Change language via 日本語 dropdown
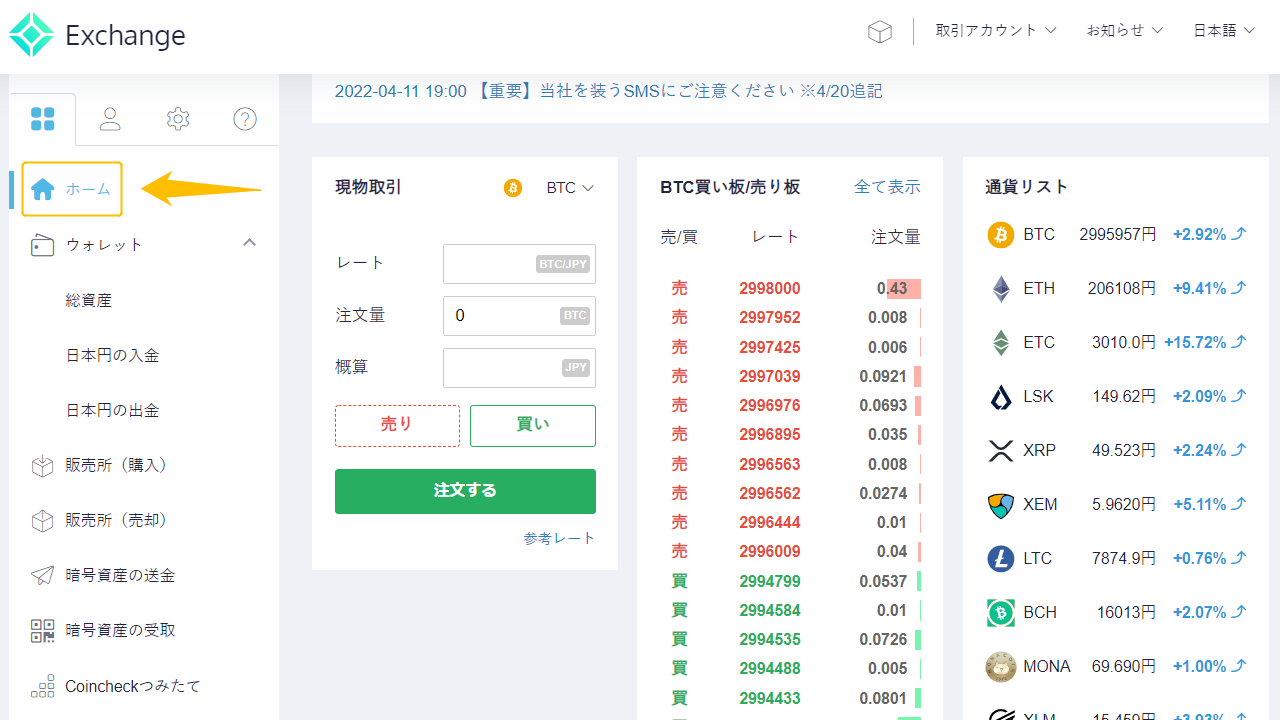1280x720 pixels. (x=1224, y=31)
